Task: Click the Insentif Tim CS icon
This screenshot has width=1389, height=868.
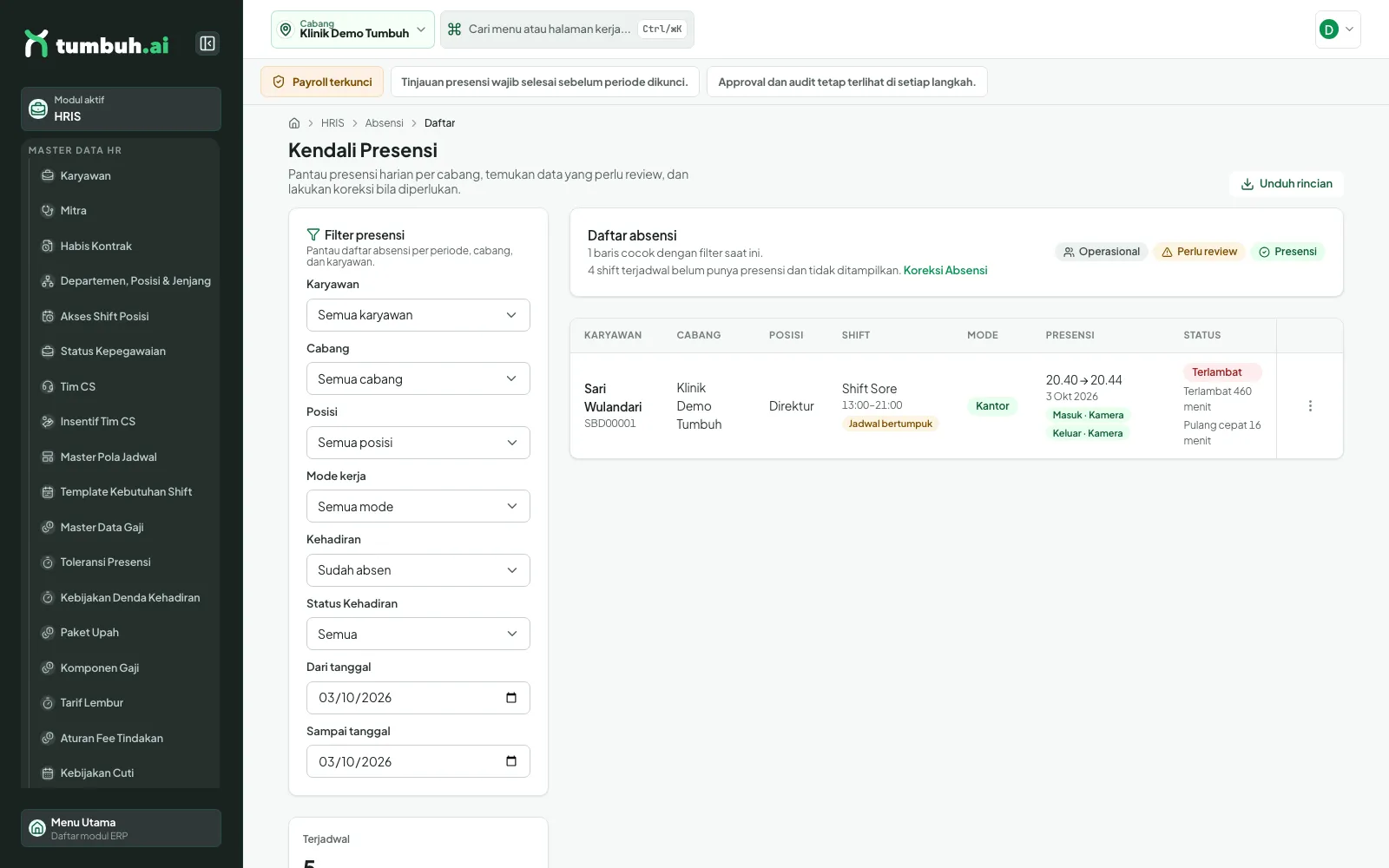Action: click(x=48, y=421)
